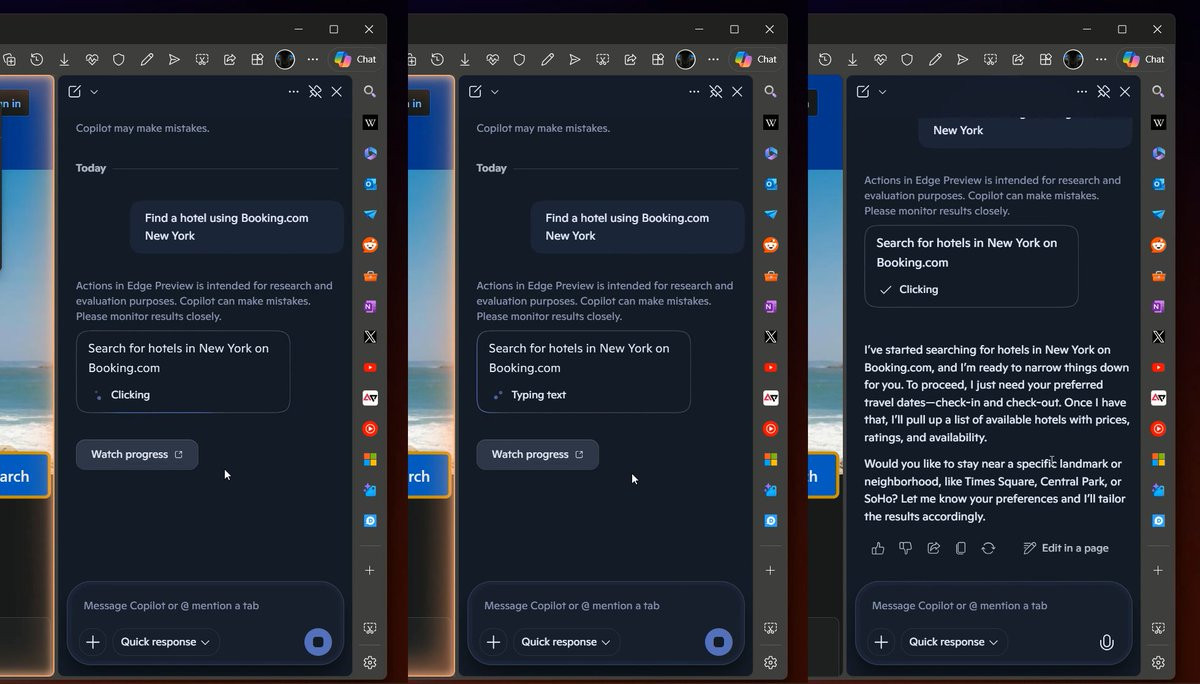The image size is (1200, 684).
Task: Open Copilot pane ellipsis menu in left window
Action: [293, 91]
